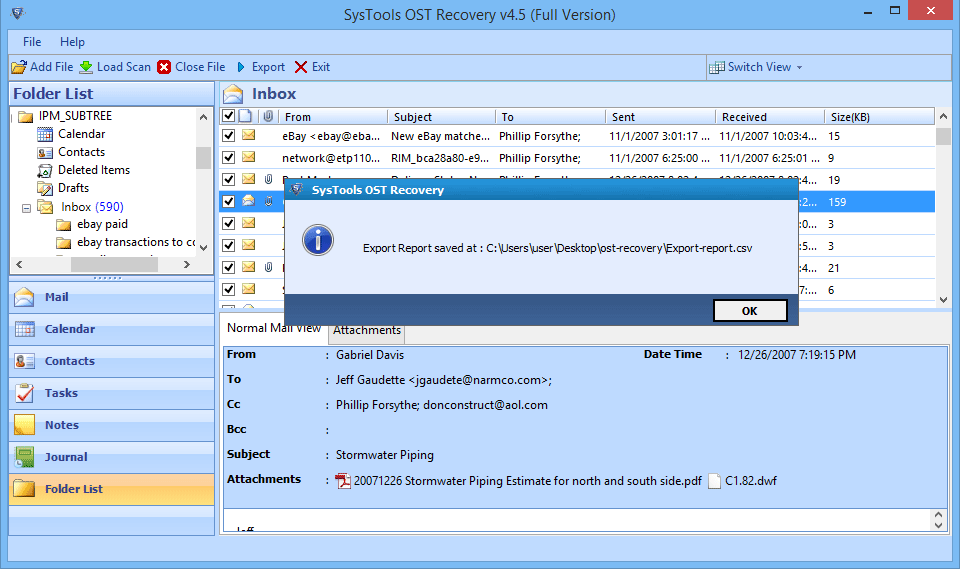The image size is (960, 569).
Task: Toggle the select-all checkbox in list header
Action: pos(228,116)
